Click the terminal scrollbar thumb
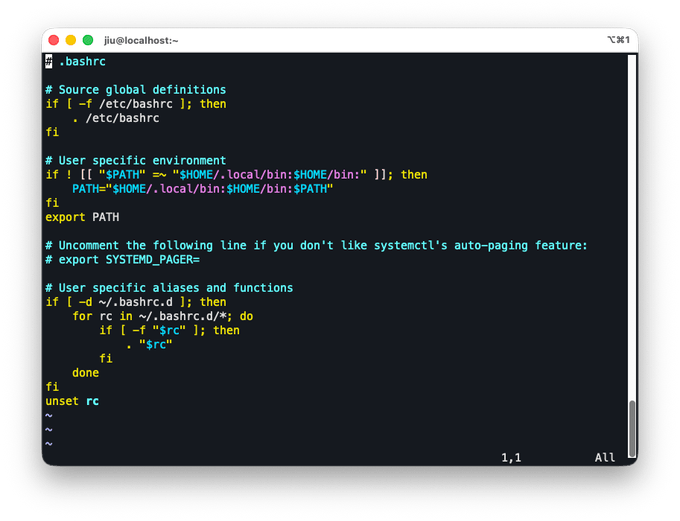 coord(632,428)
